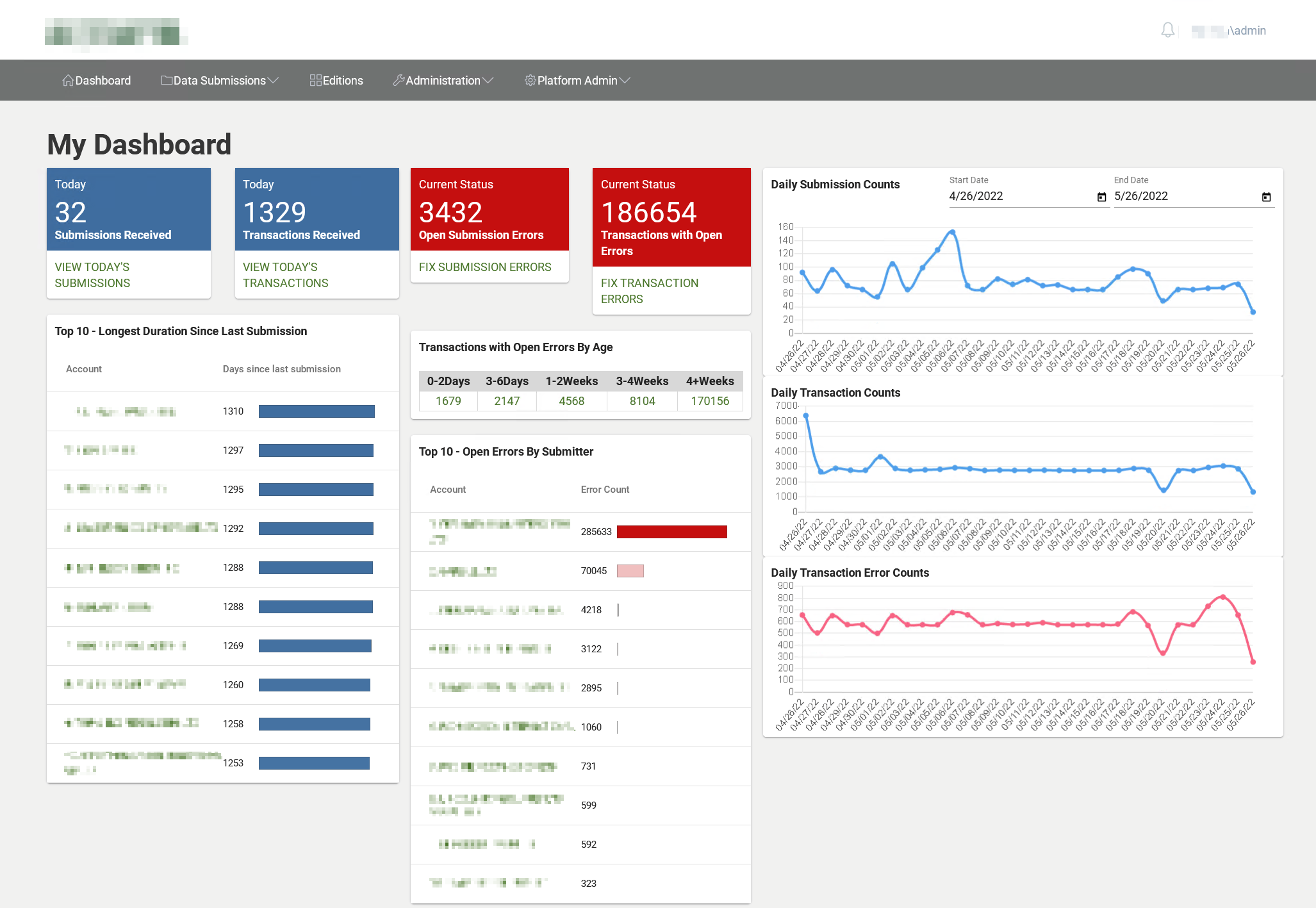Screen dimensions: 1316x908
Task: Open the End Date calendar picker icon
Action: (1266, 197)
